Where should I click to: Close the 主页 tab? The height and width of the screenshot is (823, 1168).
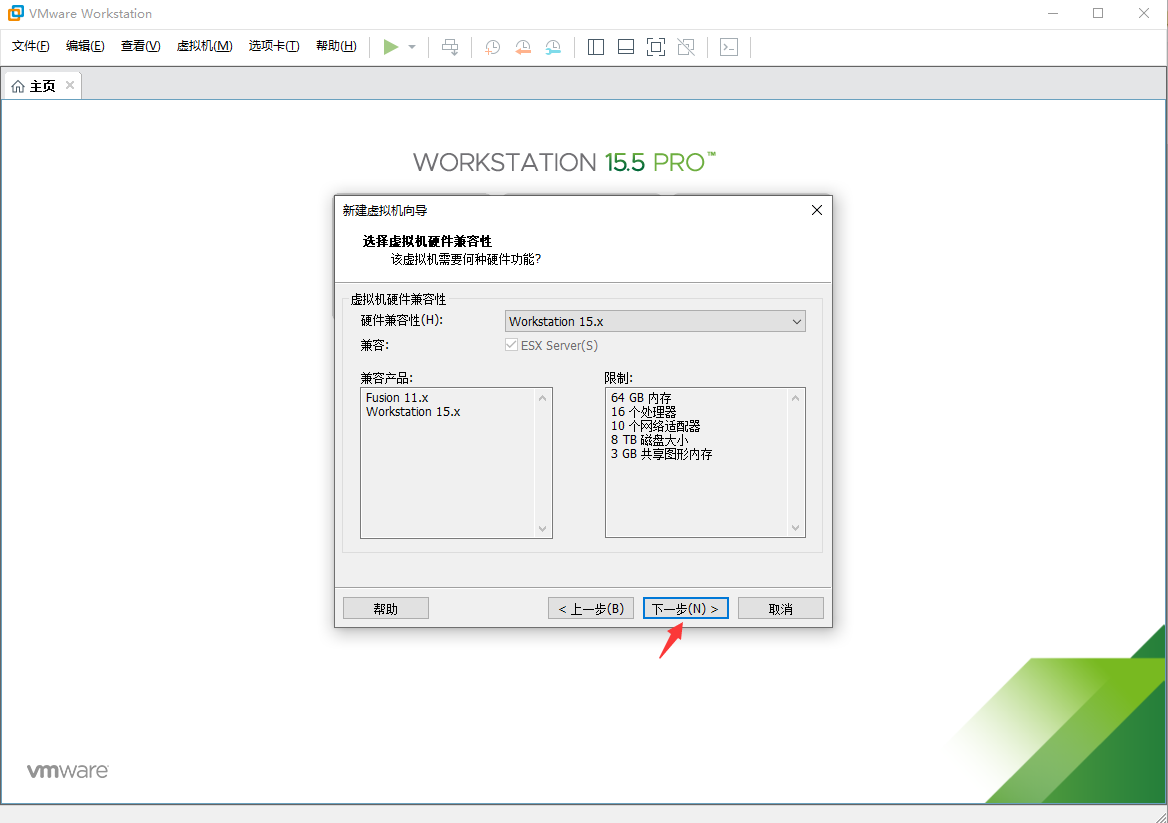[69, 85]
